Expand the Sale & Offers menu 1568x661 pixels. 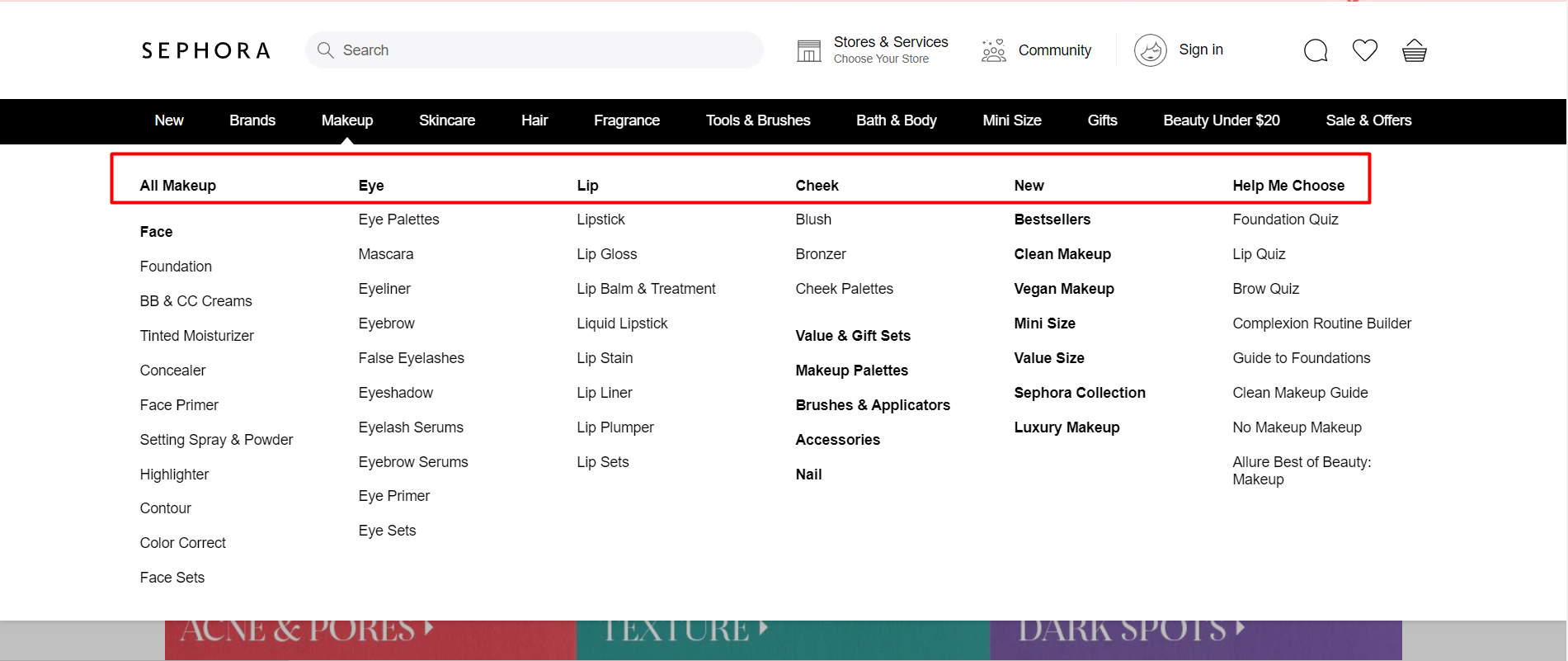(x=1368, y=120)
